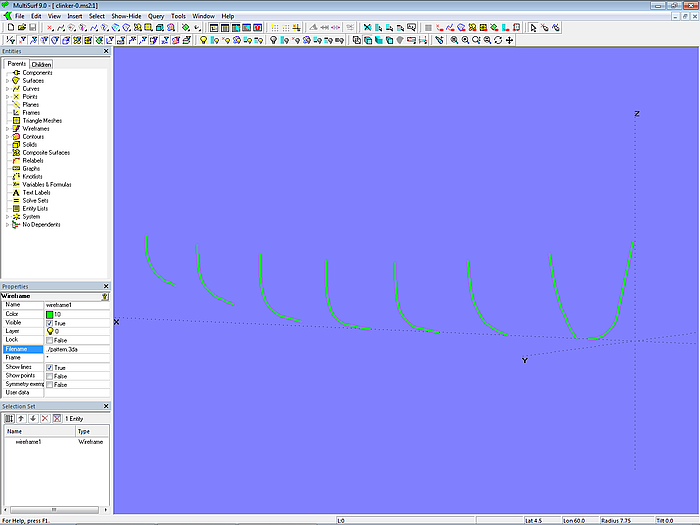
Task: Click the rotate view circular arrow icon
Action: (498, 40)
